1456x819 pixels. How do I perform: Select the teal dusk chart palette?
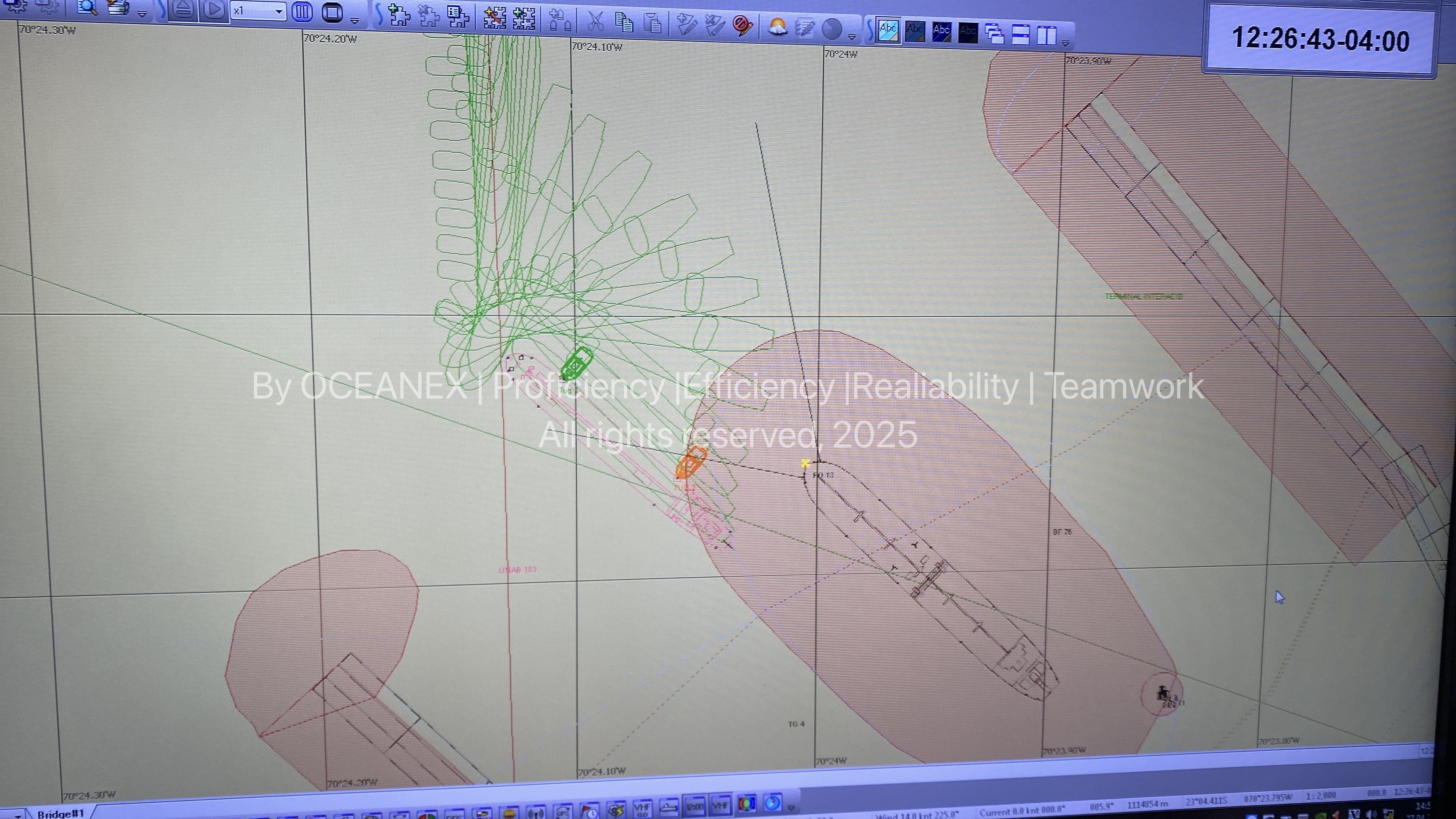point(915,31)
